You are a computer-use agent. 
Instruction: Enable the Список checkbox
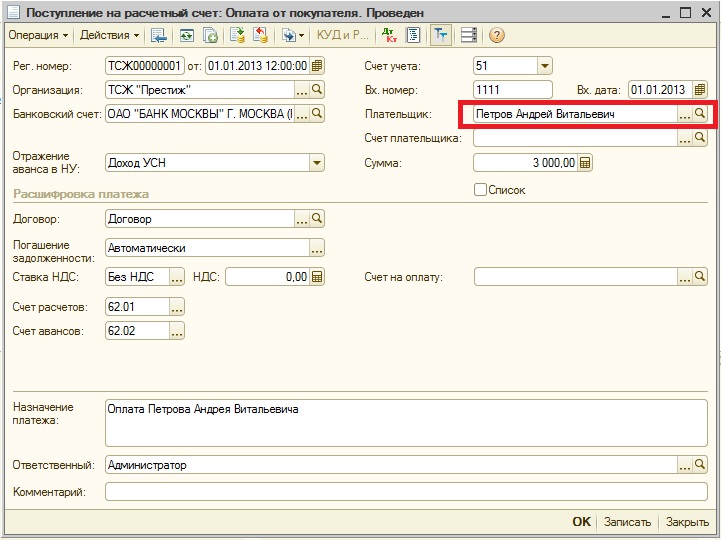(481, 189)
